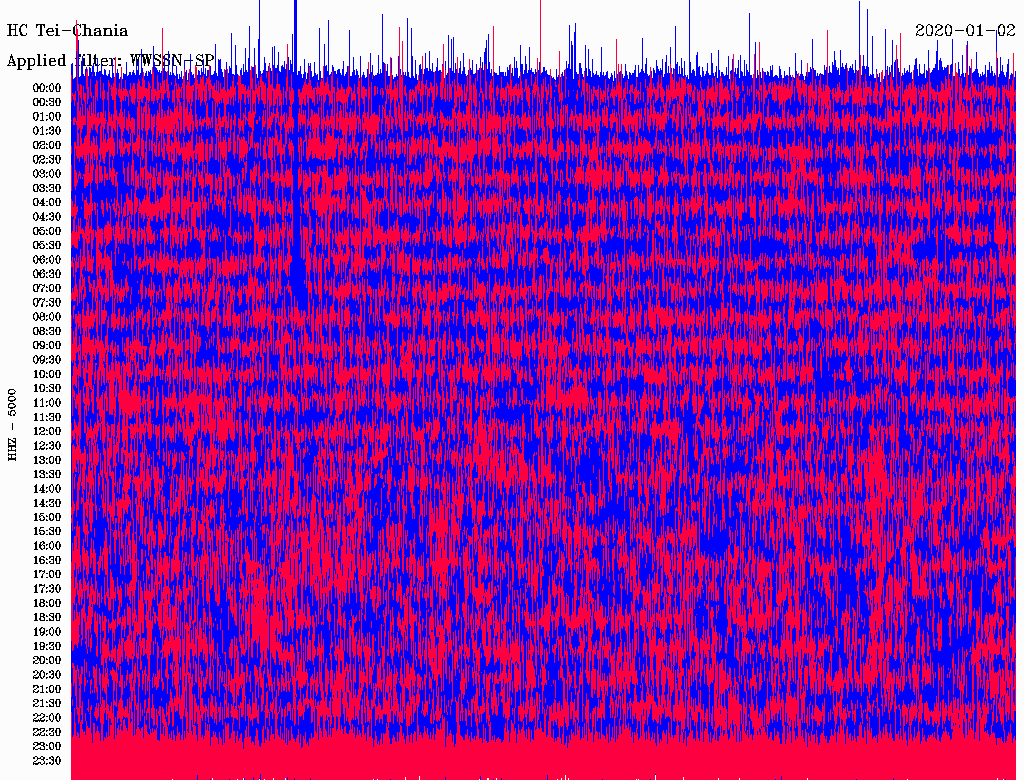Select the 16:00 time label

tap(47, 546)
